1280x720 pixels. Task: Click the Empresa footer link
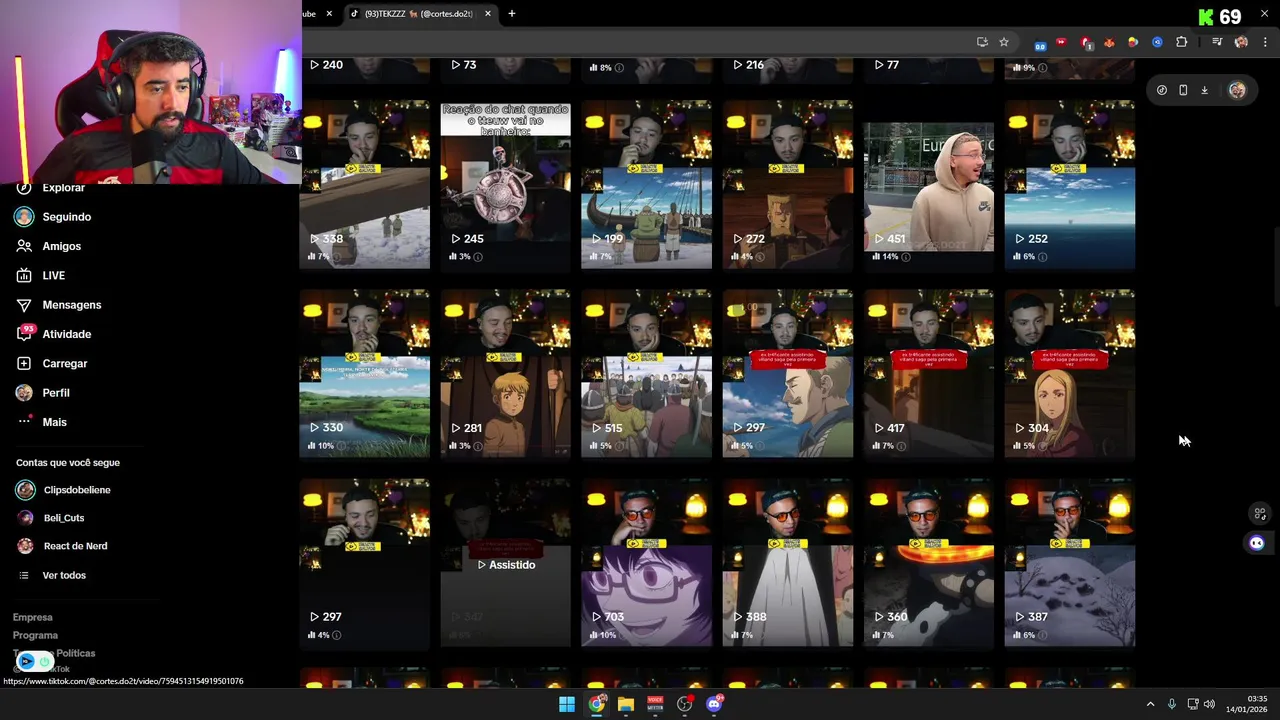pyautogui.click(x=33, y=618)
